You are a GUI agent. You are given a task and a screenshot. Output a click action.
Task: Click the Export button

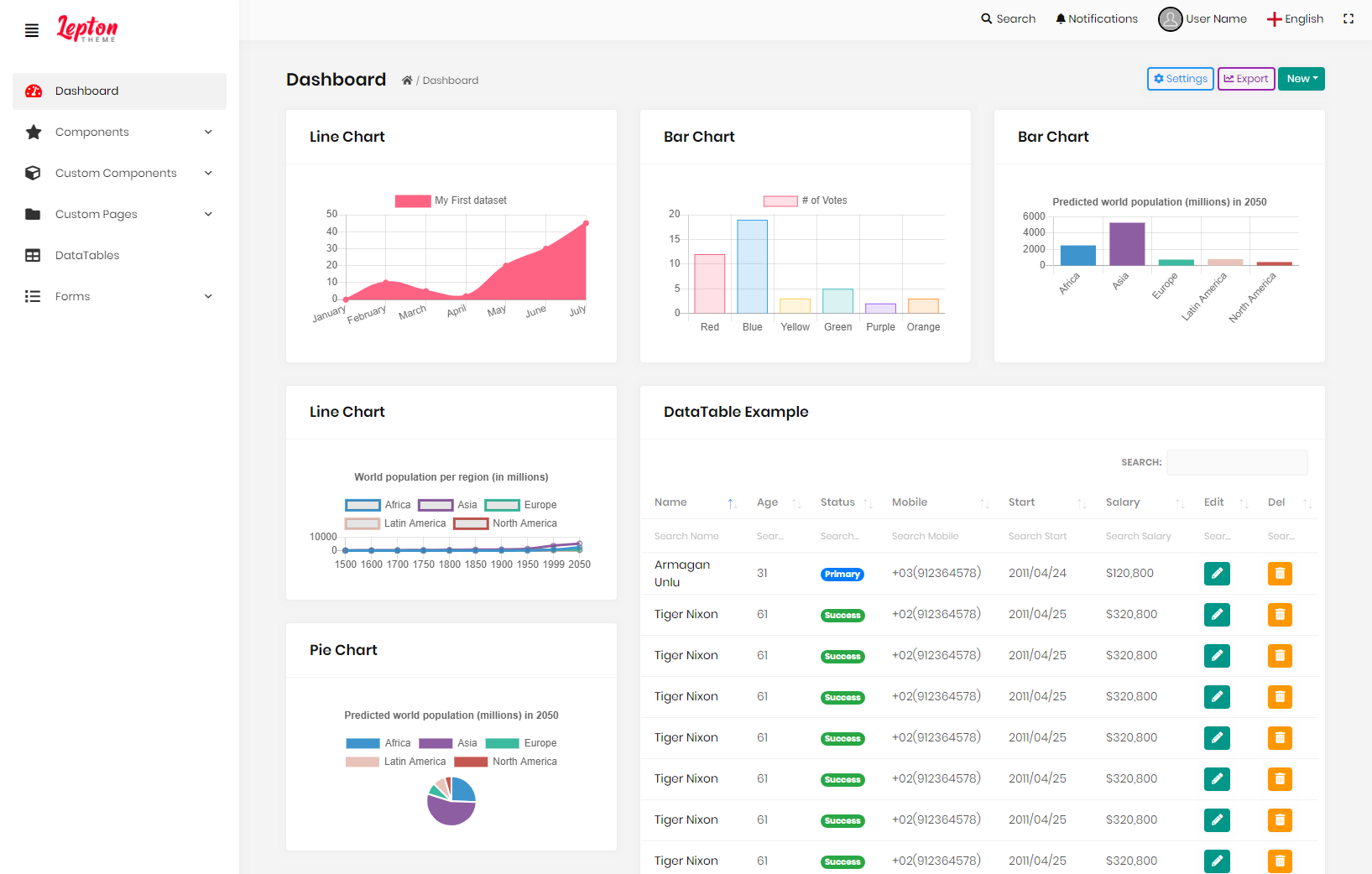(1246, 79)
